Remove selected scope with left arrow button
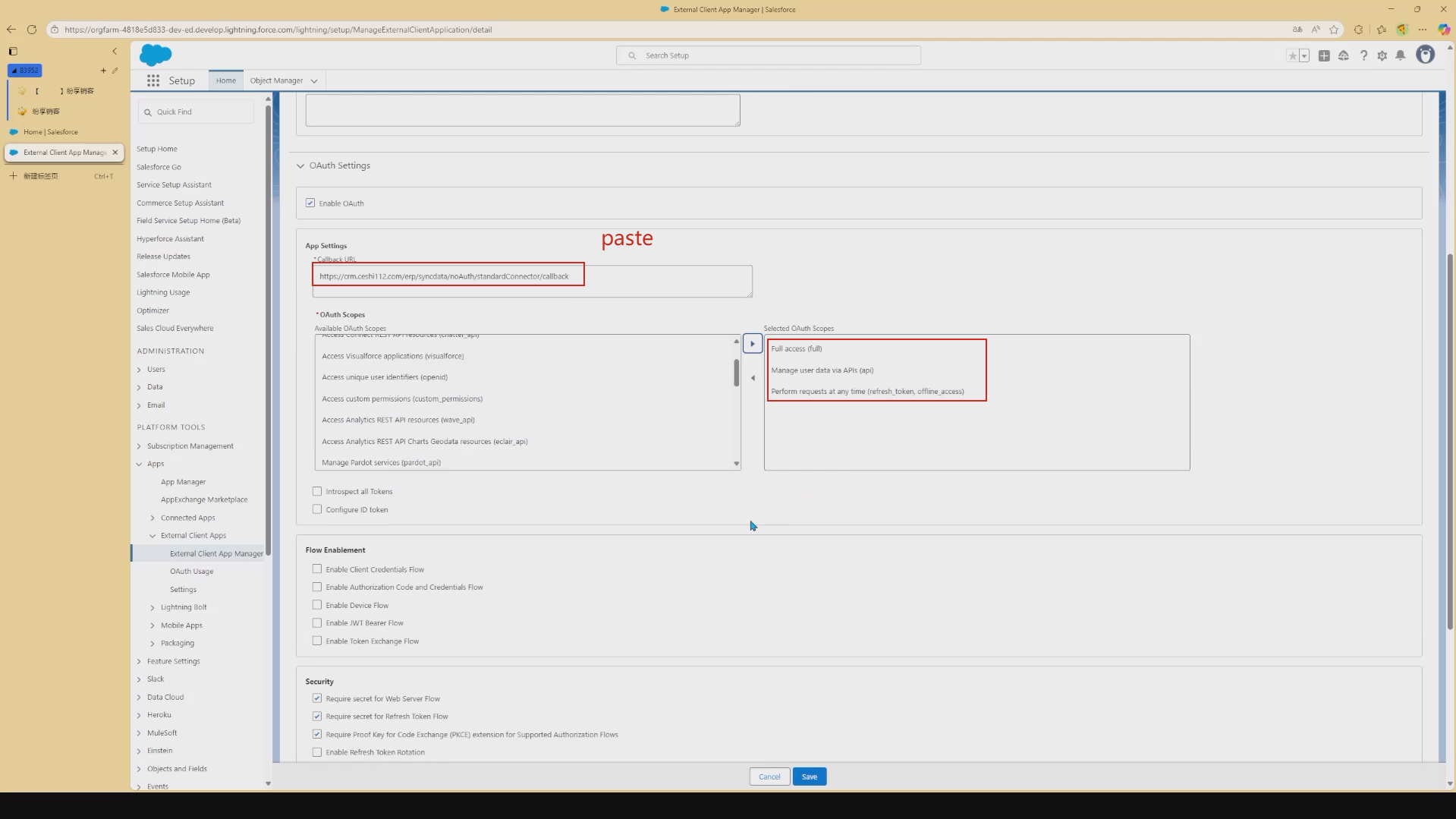This screenshot has height=819, width=1456. tap(753, 378)
